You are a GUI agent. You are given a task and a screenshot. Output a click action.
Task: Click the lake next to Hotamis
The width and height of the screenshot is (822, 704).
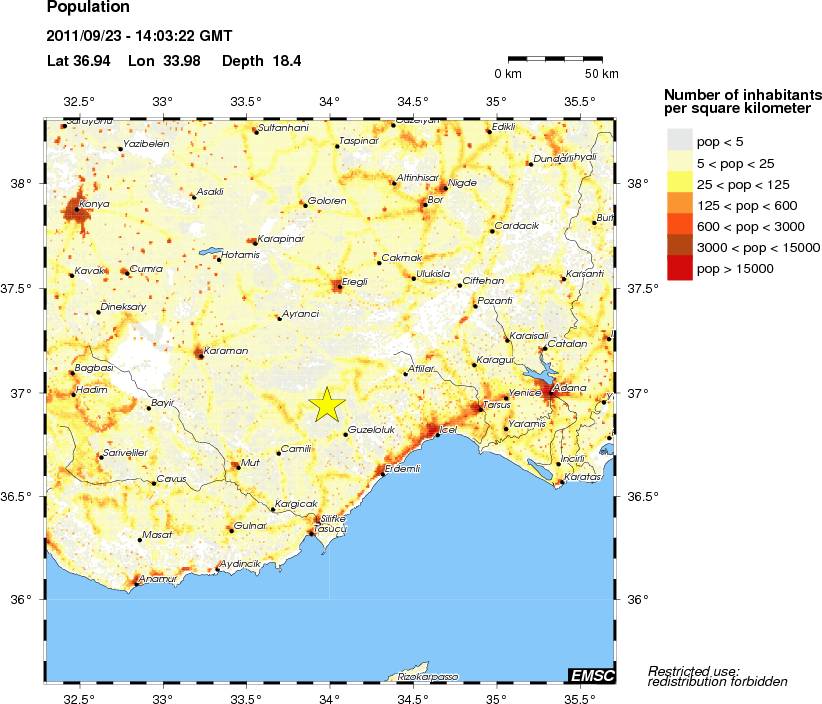pos(211,252)
